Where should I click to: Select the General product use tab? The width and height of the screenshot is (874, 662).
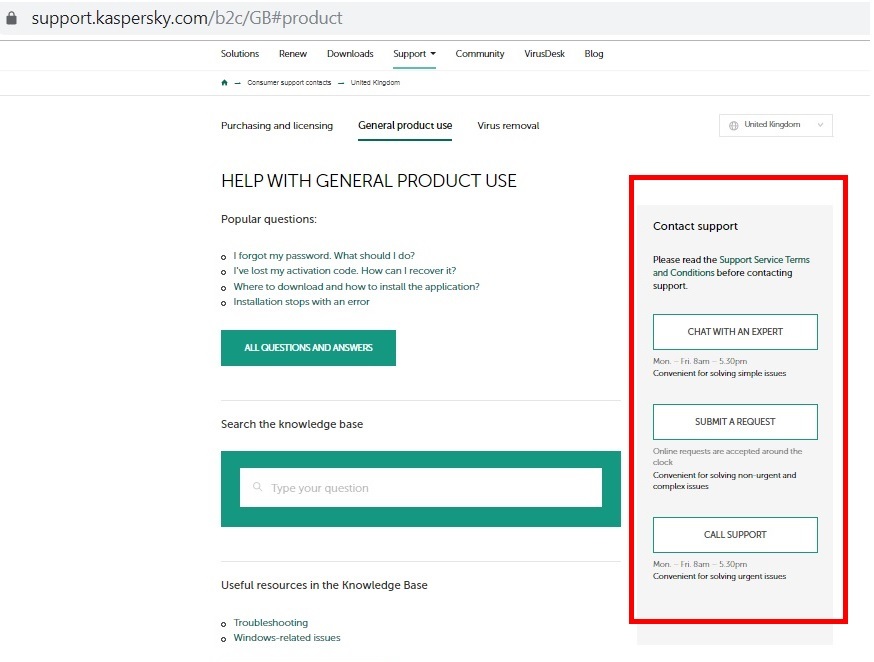pos(405,125)
